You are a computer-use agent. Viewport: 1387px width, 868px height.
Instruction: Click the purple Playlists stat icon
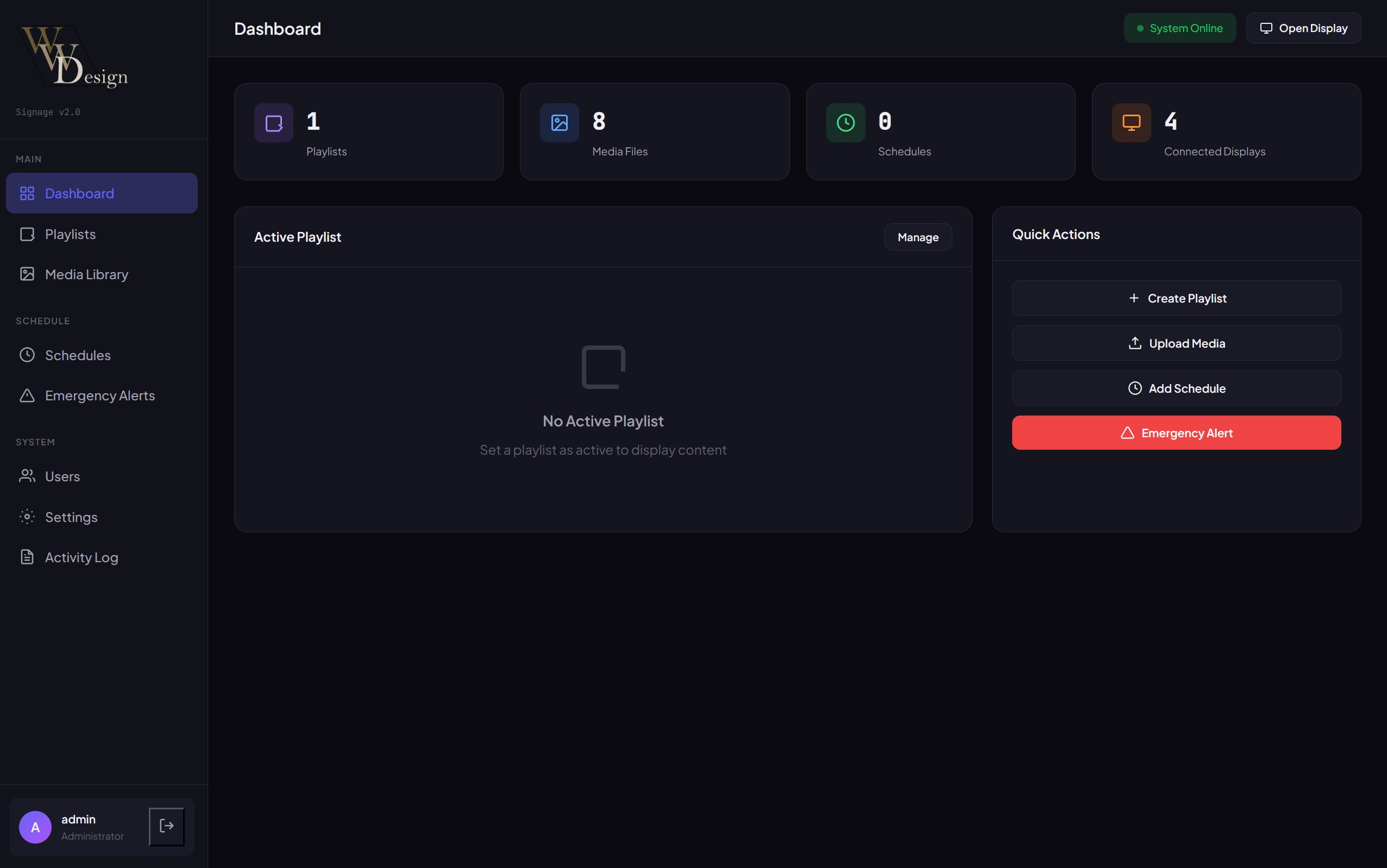273,123
